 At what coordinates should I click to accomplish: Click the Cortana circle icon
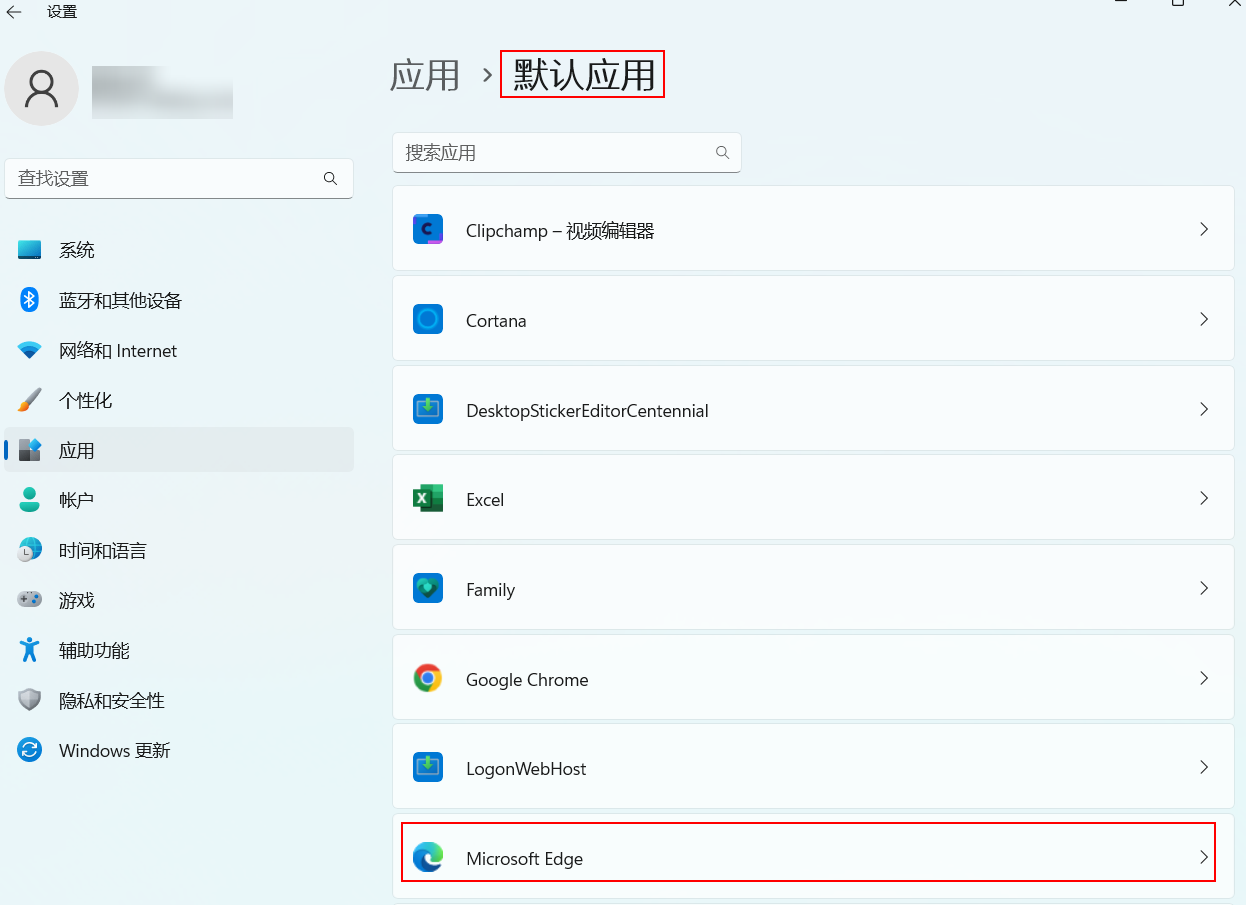coord(428,320)
